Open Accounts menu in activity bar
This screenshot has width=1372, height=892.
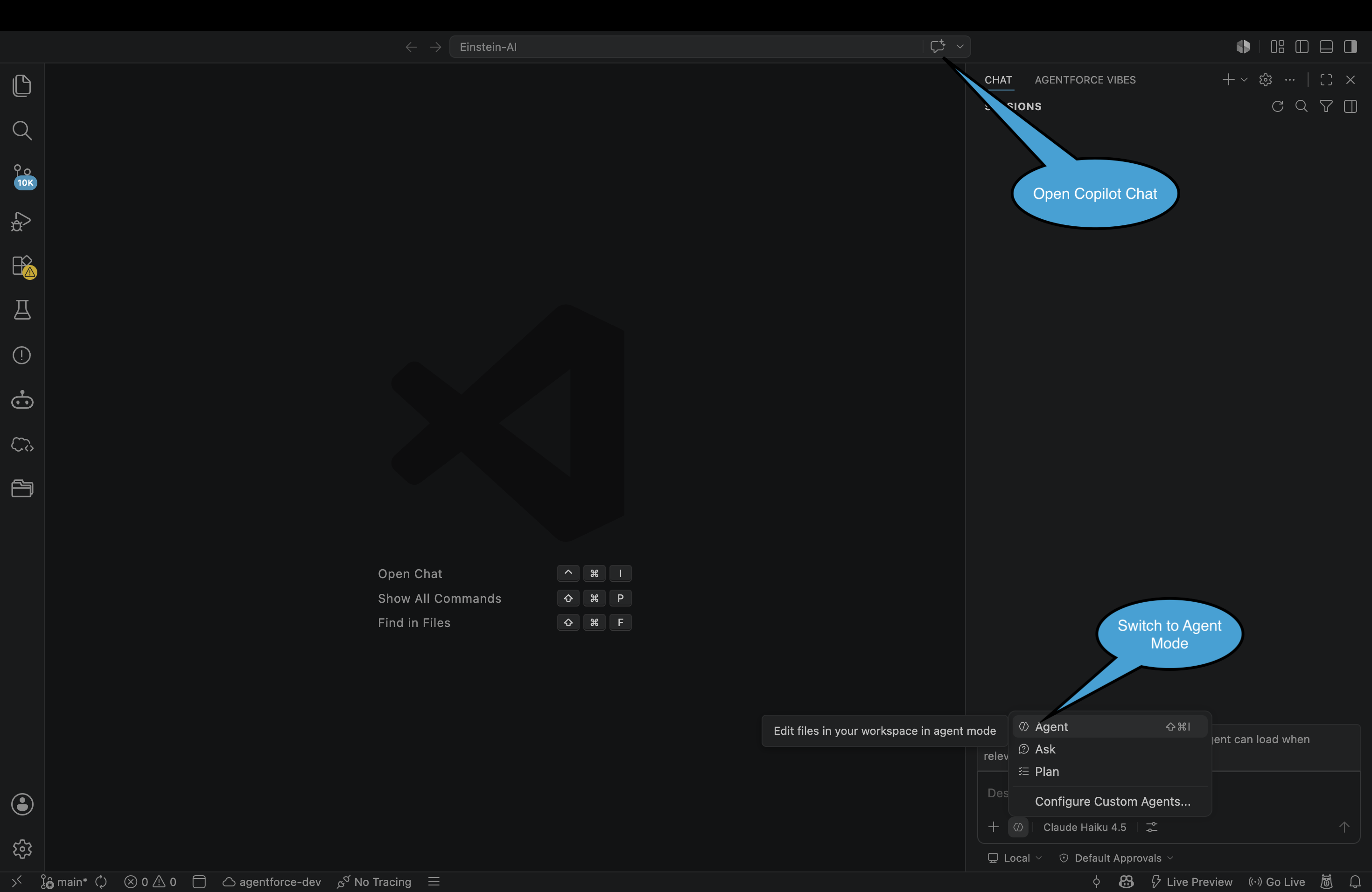[22, 804]
